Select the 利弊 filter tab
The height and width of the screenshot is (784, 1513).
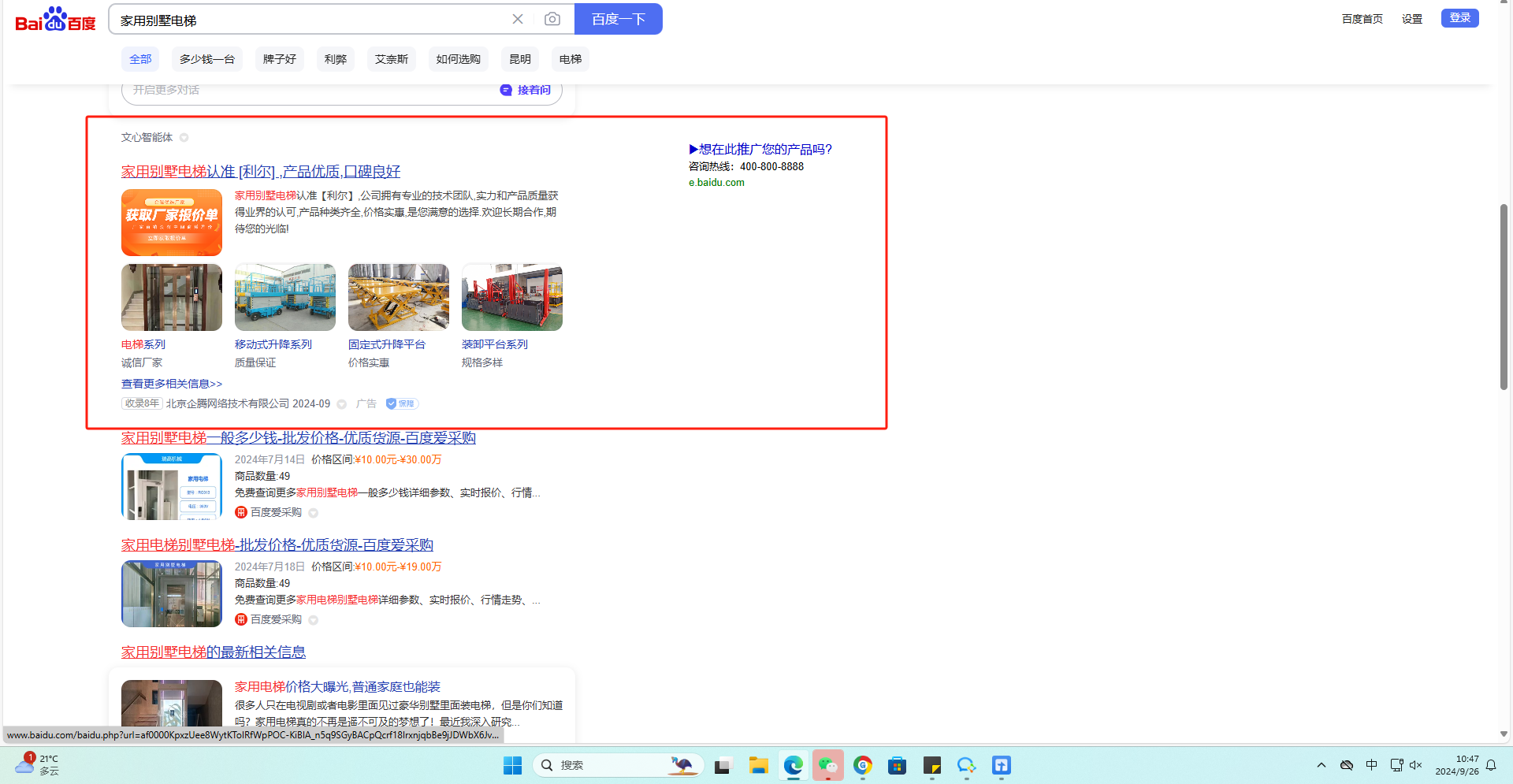coord(336,59)
